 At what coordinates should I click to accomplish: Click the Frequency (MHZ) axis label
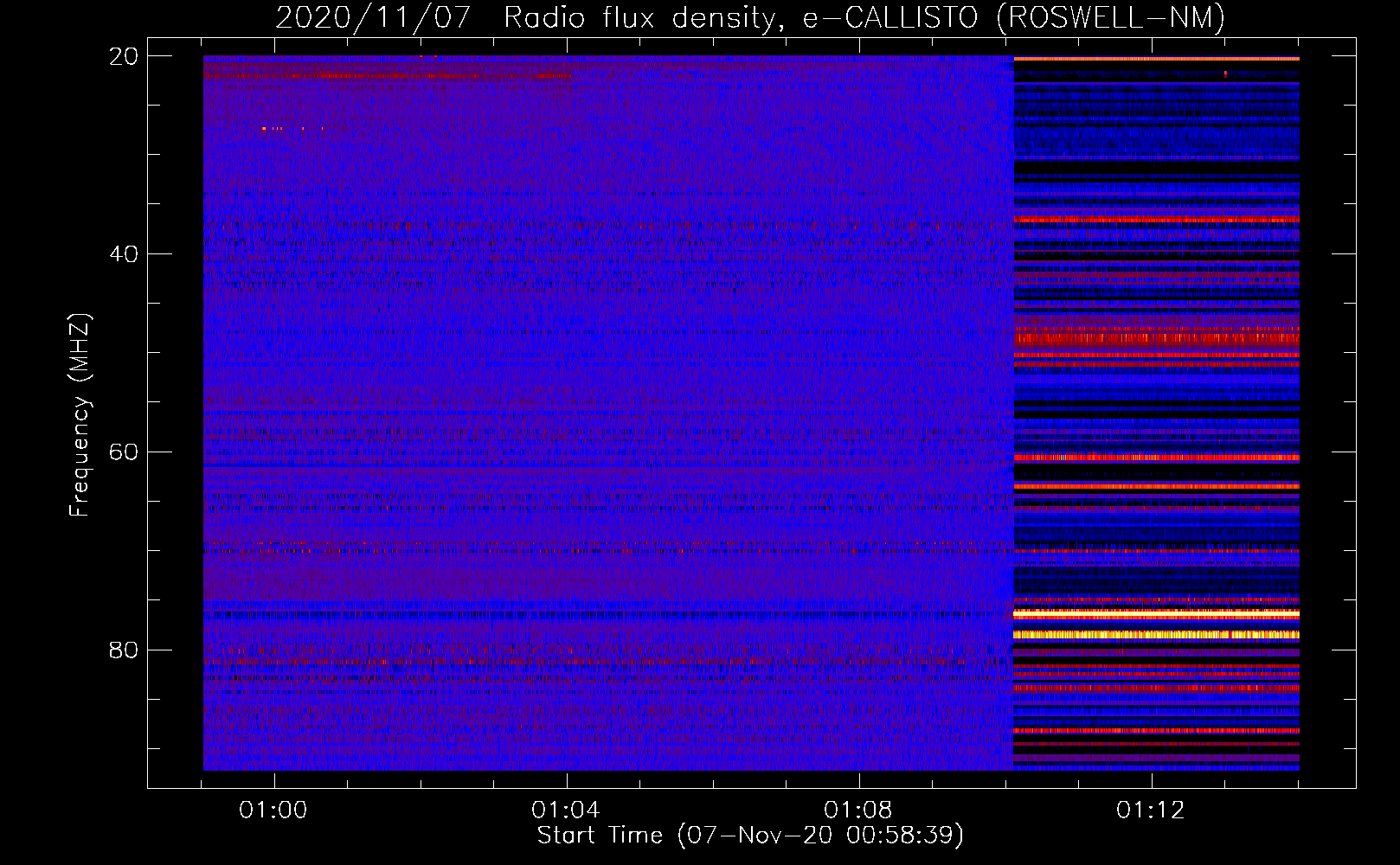pyautogui.click(x=80, y=415)
